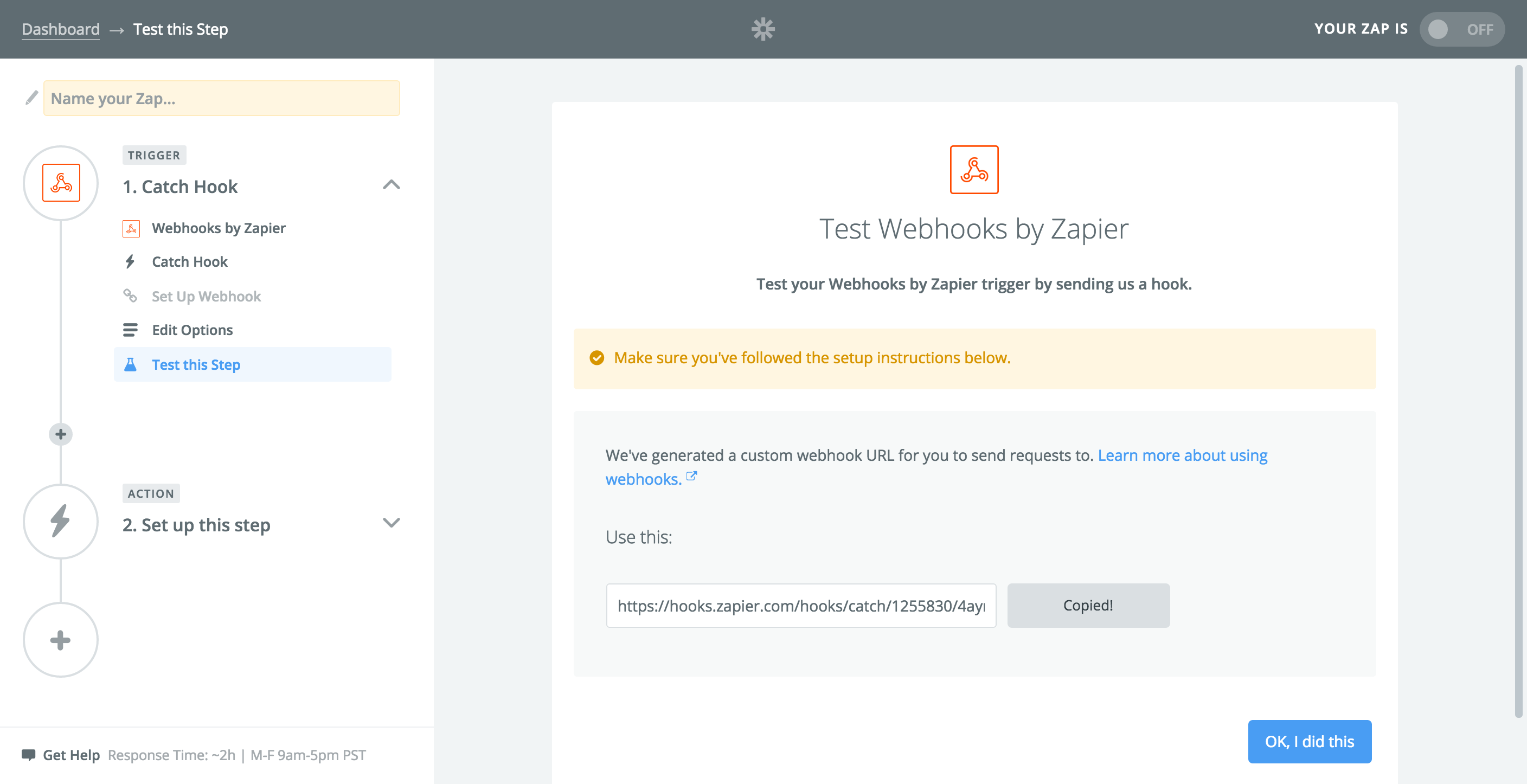Click the ACTION label badge
The image size is (1527, 784).
(x=151, y=493)
